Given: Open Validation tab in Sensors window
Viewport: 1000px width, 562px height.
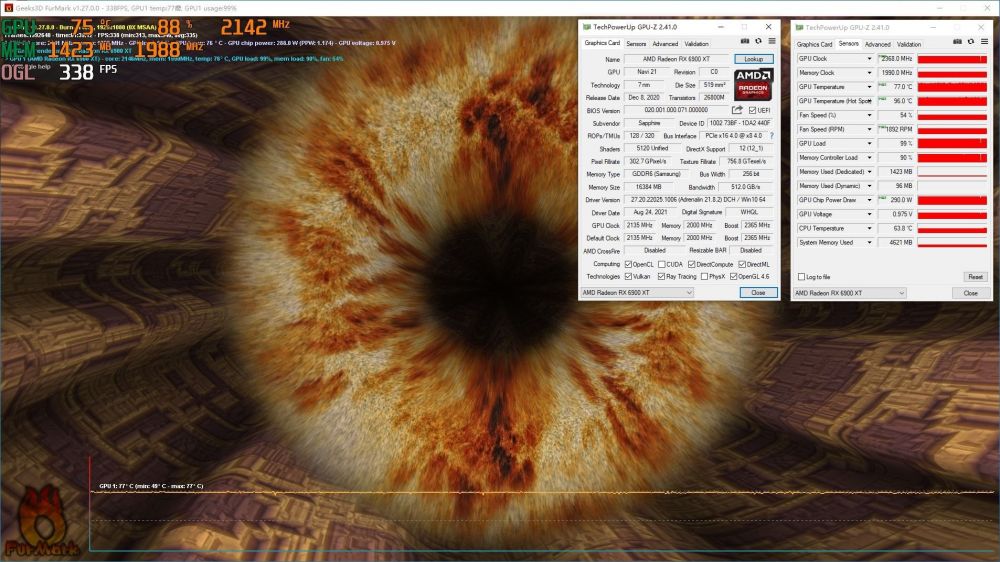Looking at the screenshot, I should point(909,45).
